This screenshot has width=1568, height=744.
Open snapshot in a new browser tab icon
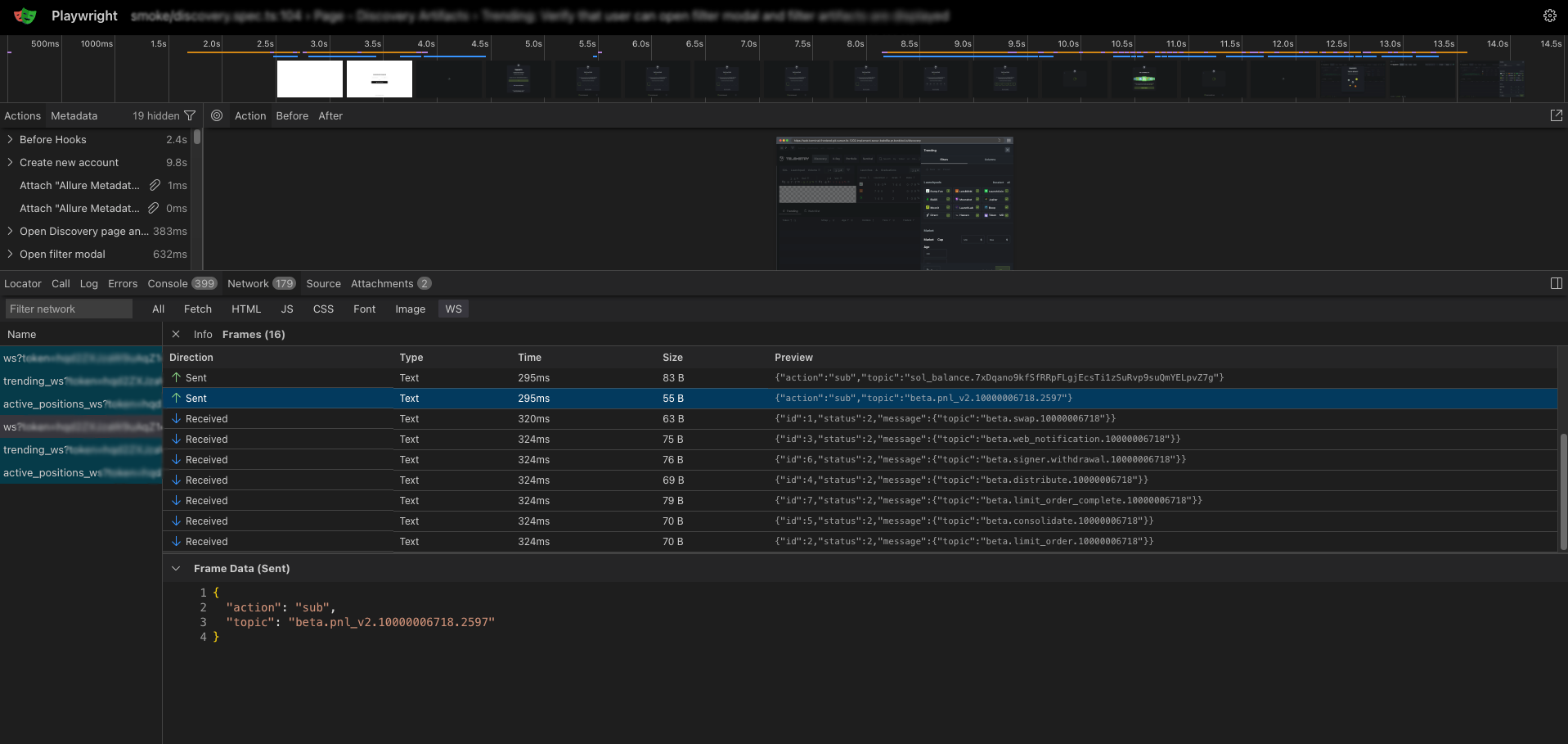click(x=1556, y=115)
